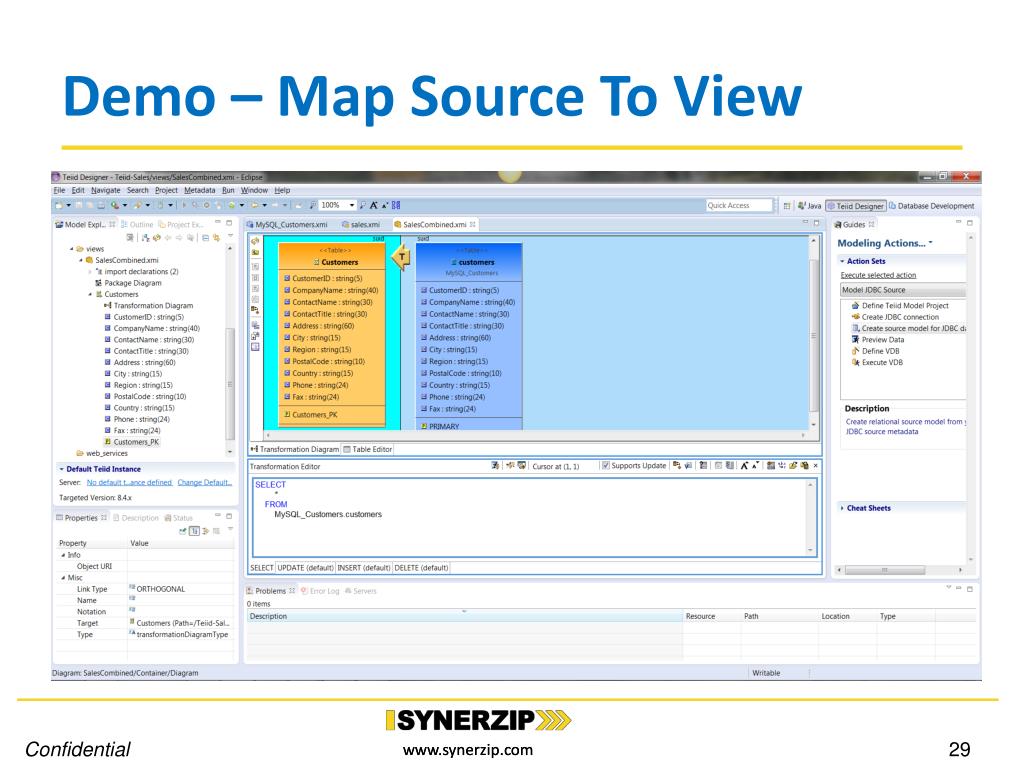
Task: Click the decrease font size icon in main toolbar
Action: tap(385, 205)
